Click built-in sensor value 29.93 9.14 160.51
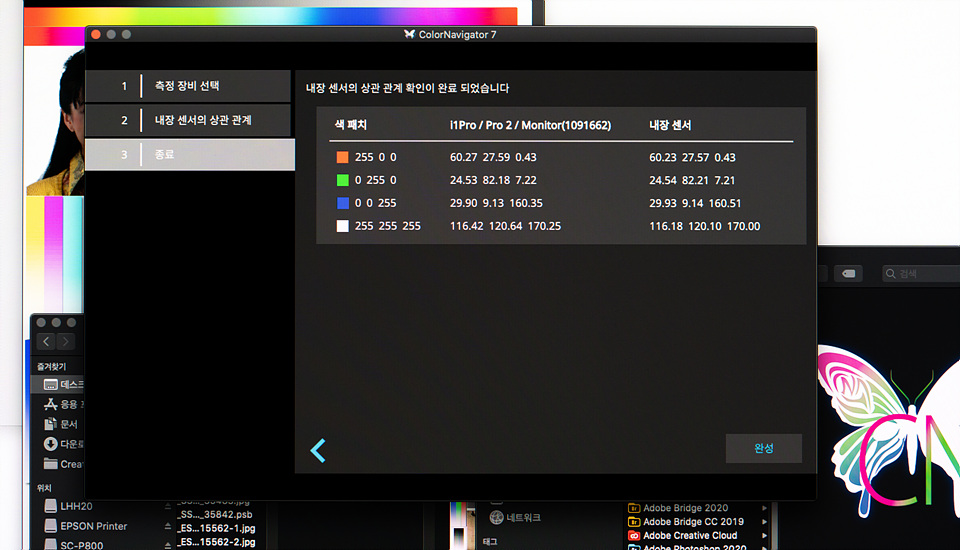Image resolution: width=960 pixels, height=550 pixels. click(695, 203)
